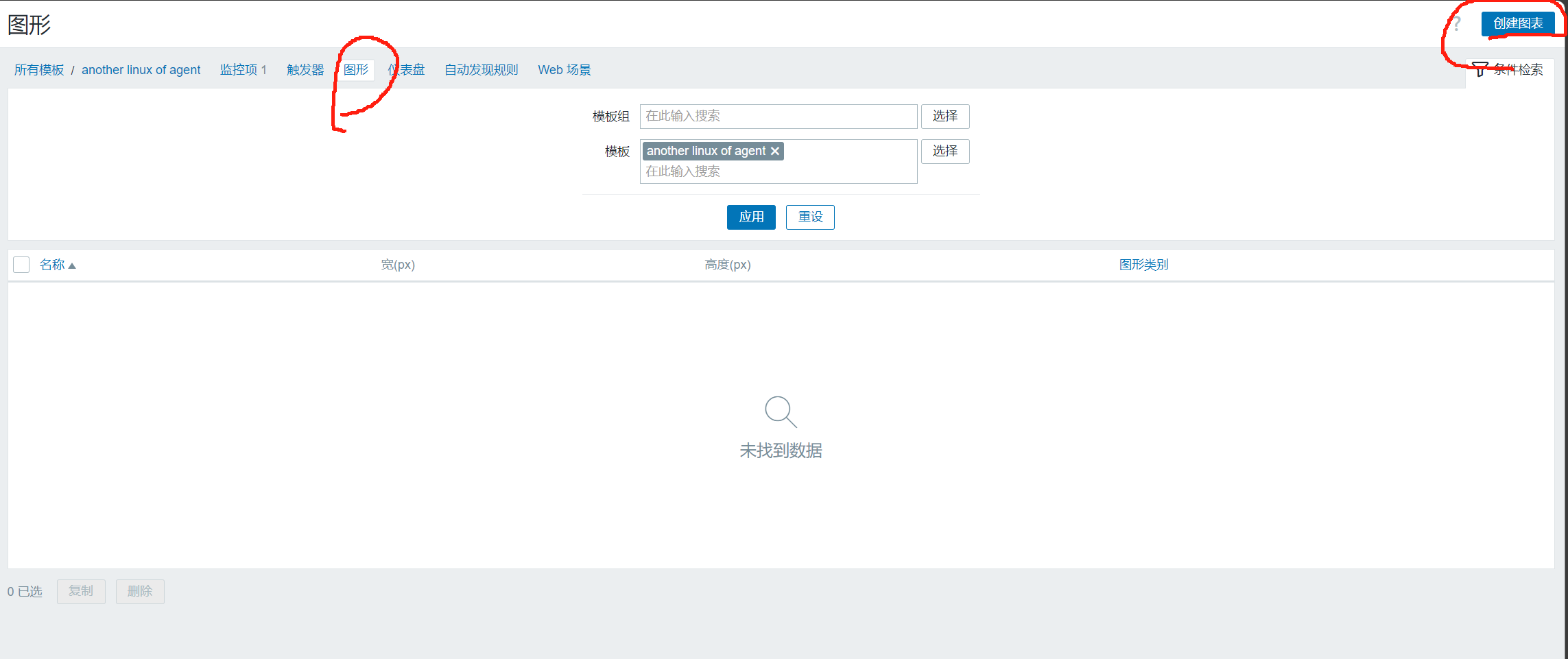Screen dimensions: 1568x659
Task: Click the 高度(px) column header text
Action: click(x=728, y=265)
